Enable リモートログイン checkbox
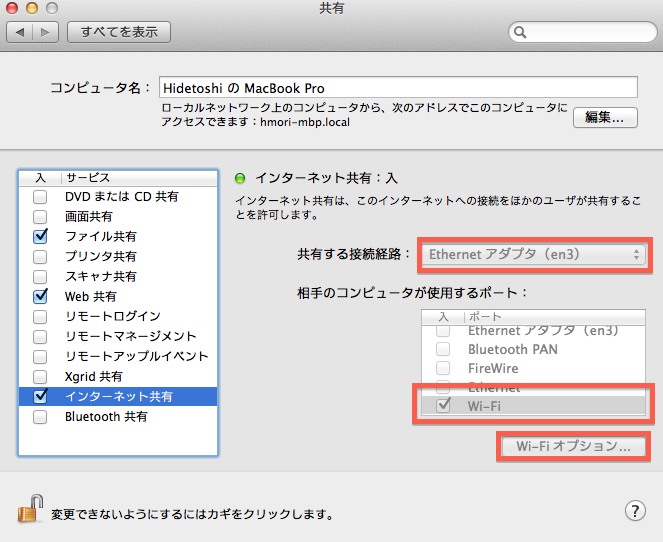The image size is (663, 542). 40,316
